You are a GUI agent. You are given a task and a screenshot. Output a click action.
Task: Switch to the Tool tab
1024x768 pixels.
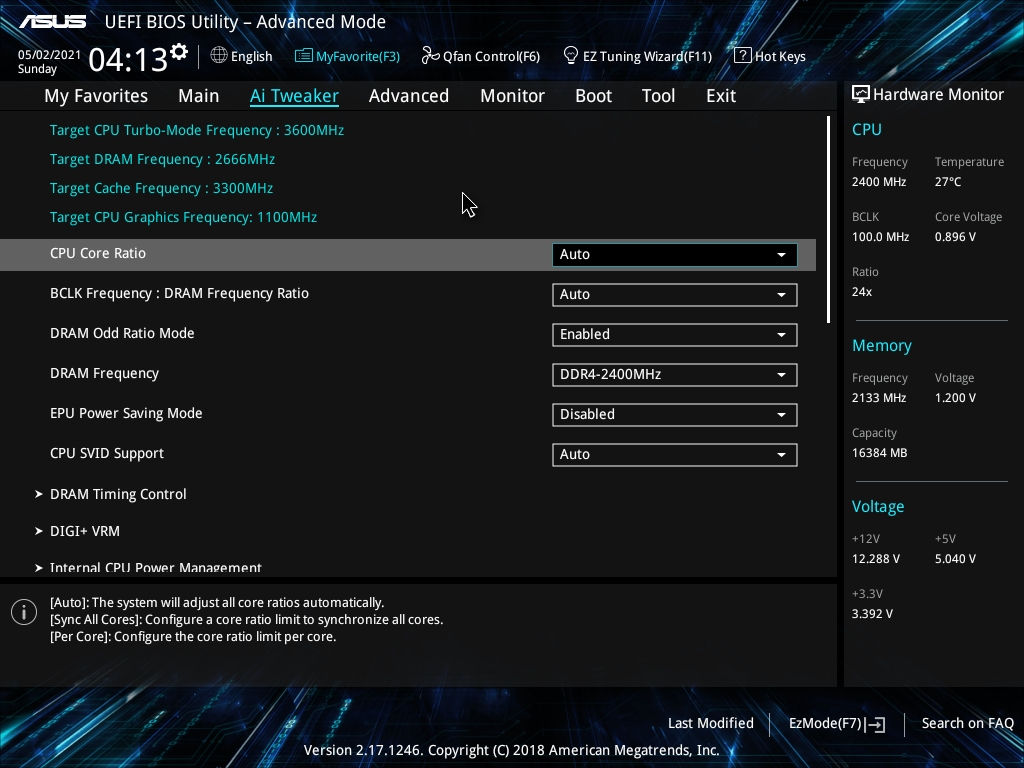tap(658, 96)
